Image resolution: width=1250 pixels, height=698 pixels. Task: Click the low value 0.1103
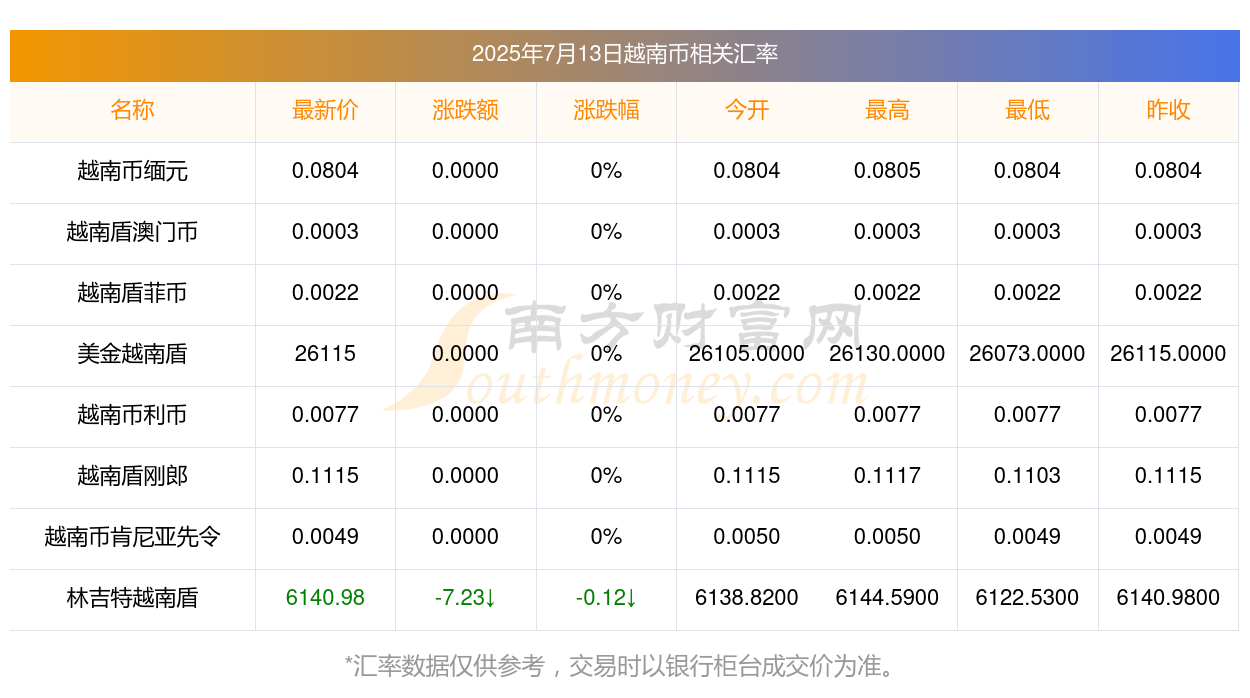pyautogui.click(x=1027, y=476)
